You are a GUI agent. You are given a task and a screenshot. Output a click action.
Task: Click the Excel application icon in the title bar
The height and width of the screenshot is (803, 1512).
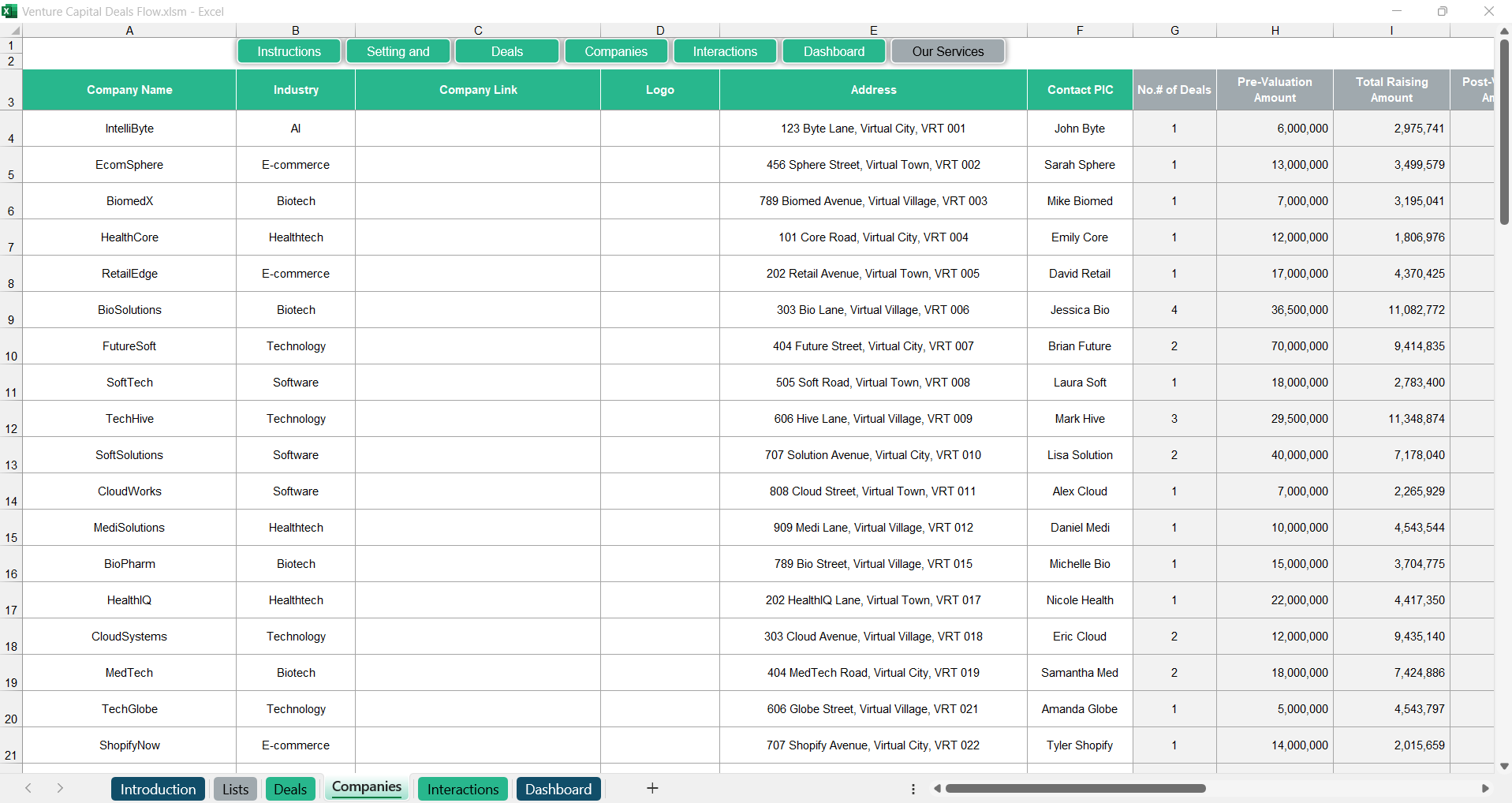(11, 11)
